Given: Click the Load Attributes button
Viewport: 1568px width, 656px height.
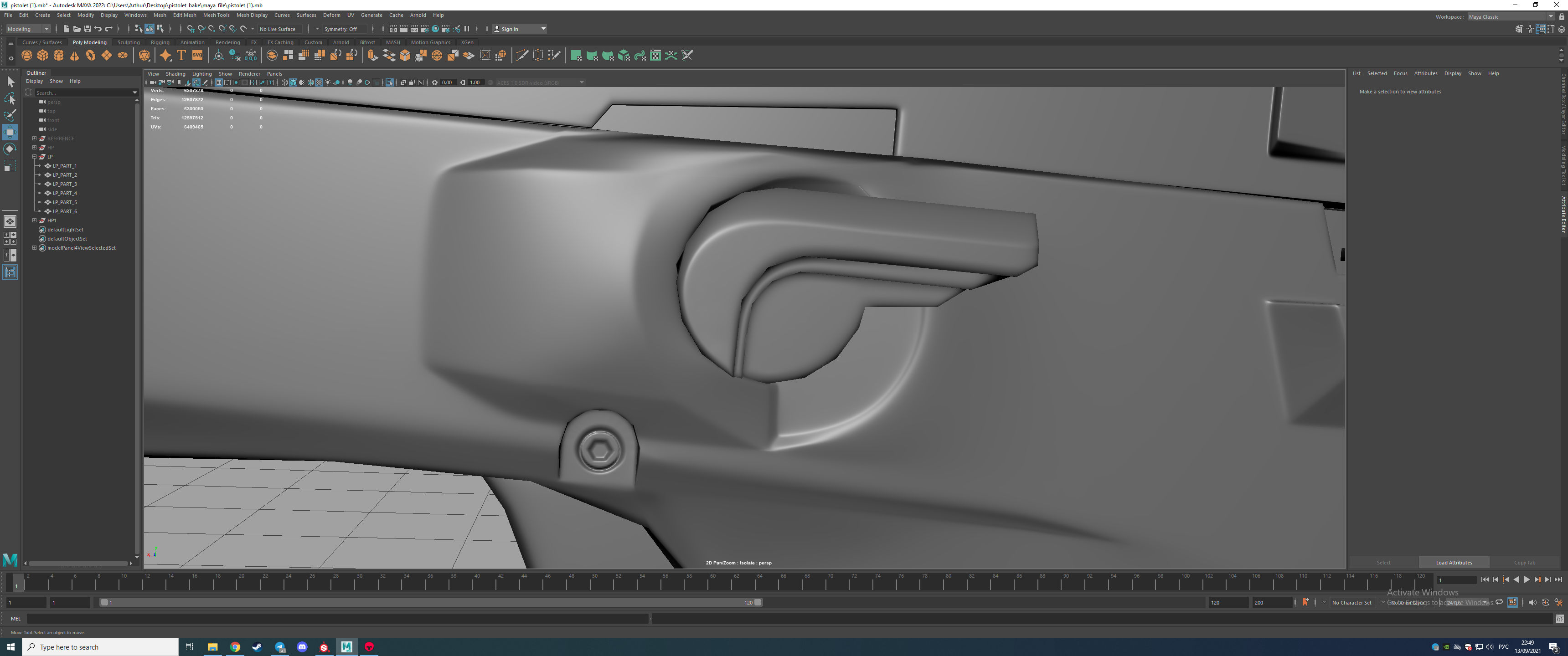Looking at the screenshot, I should [x=1454, y=562].
